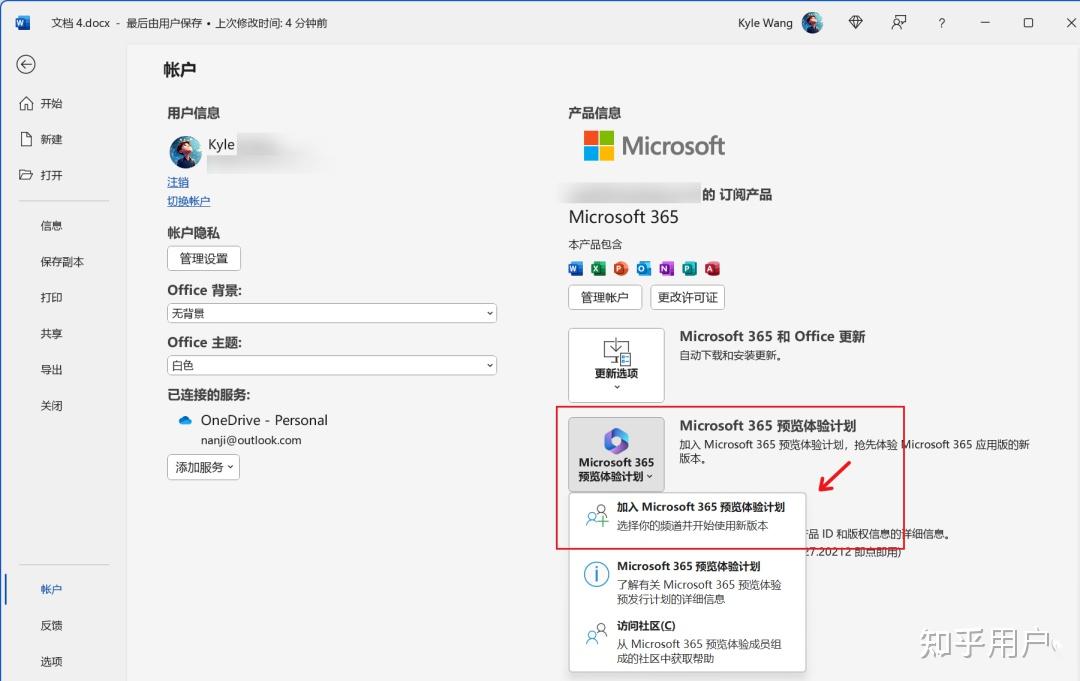Choose 访问社区(C) menu entry

(x=687, y=642)
